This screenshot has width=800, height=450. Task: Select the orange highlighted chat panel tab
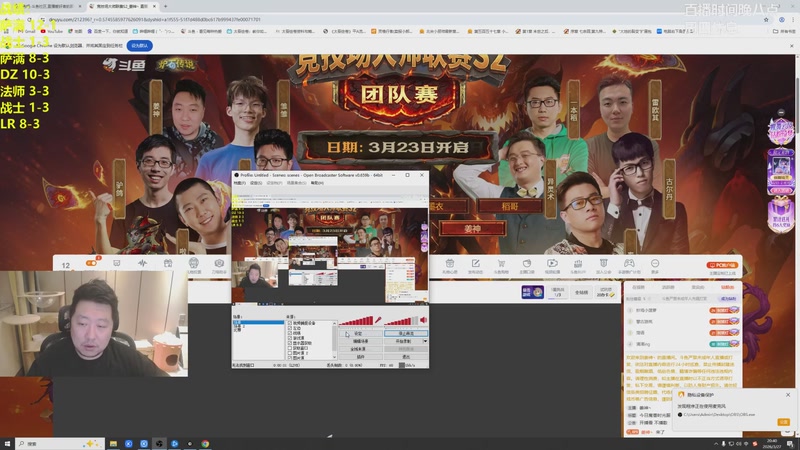coord(728,287)
